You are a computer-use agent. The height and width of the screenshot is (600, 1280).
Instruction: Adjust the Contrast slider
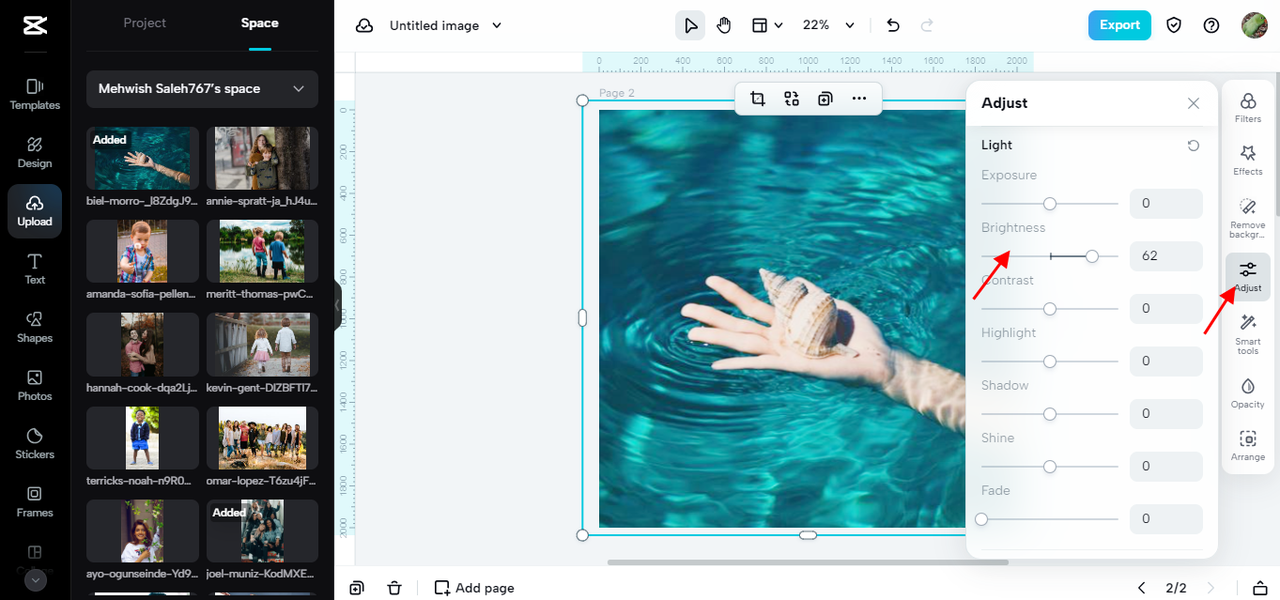tap(1049, 309)
